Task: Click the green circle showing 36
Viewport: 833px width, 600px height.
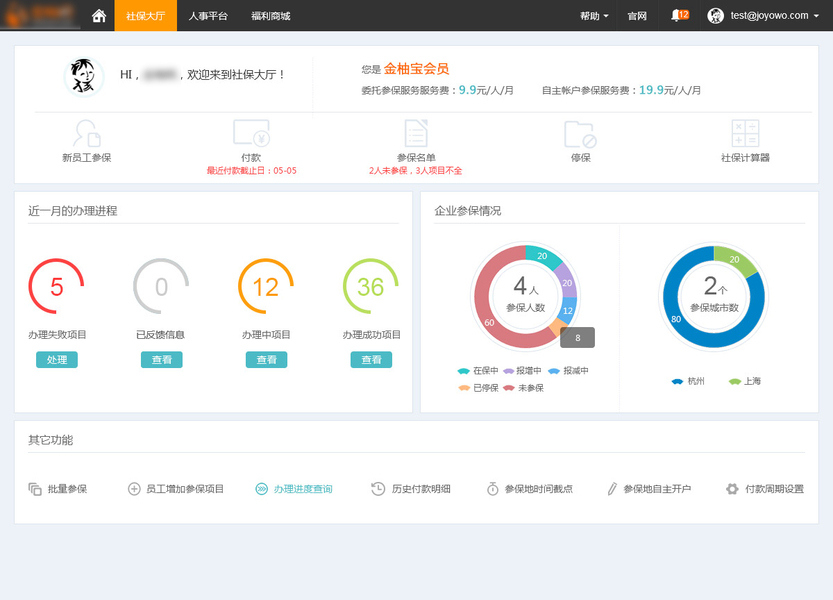Action: pyautogui.click(x=370, y=286)
